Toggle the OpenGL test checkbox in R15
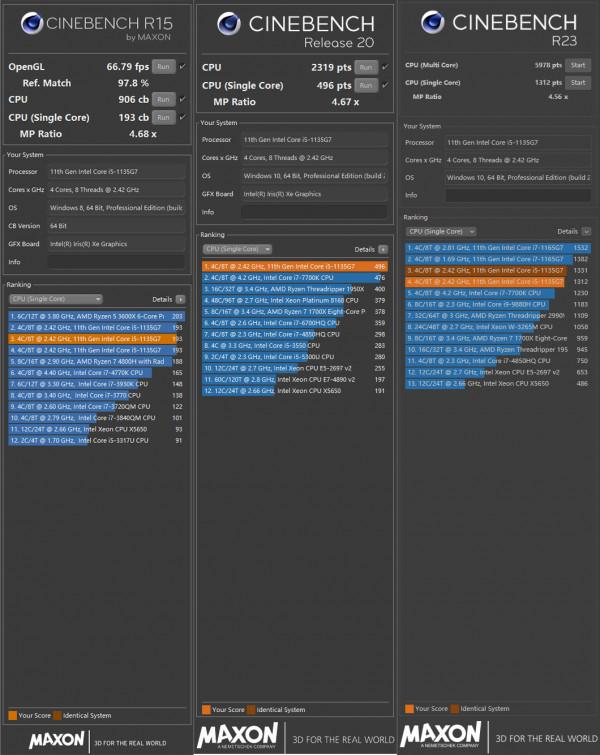600x755 pixels. [182, 66]
